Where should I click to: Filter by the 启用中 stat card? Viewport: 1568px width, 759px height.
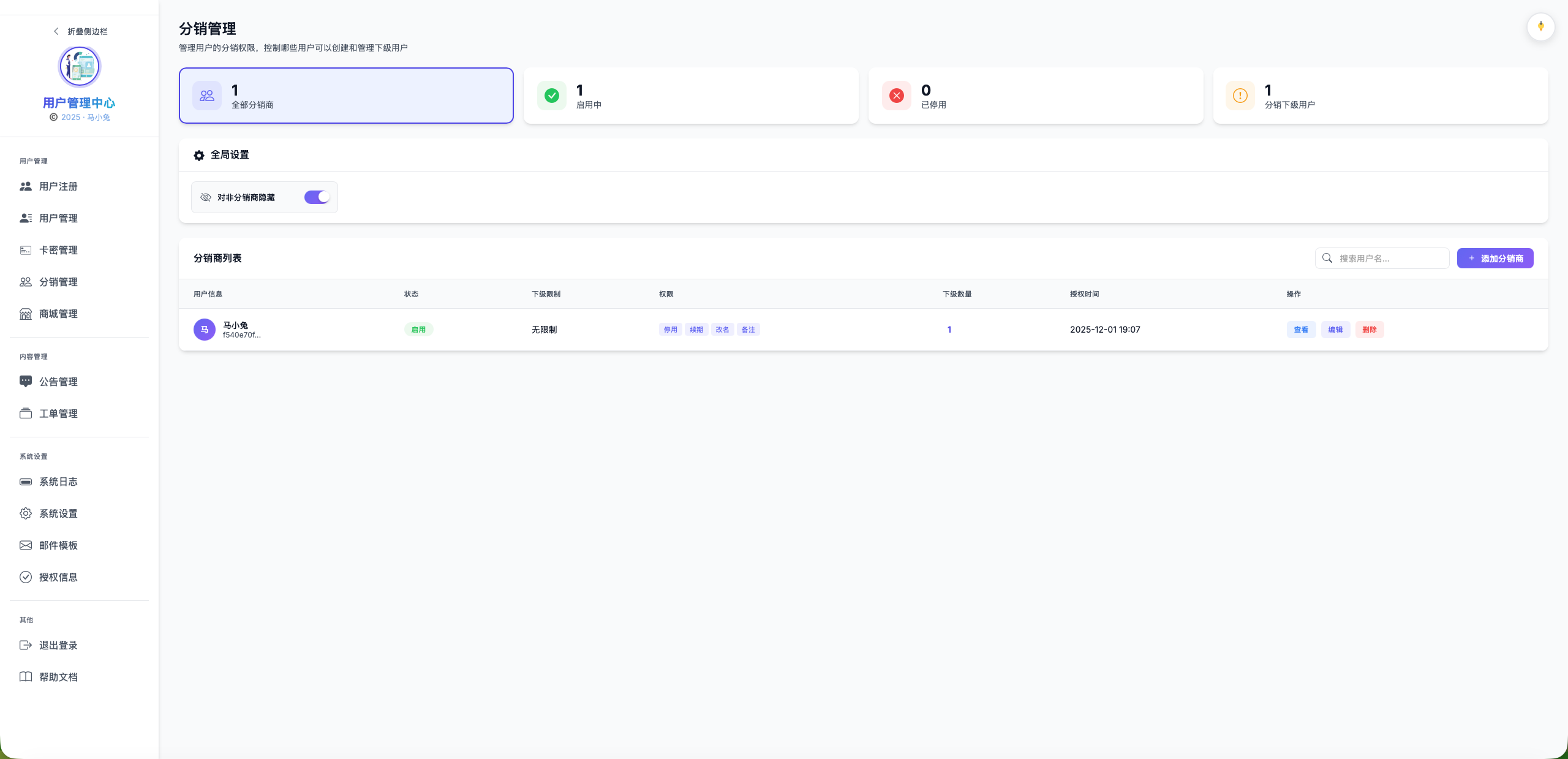tap(690, 96)
